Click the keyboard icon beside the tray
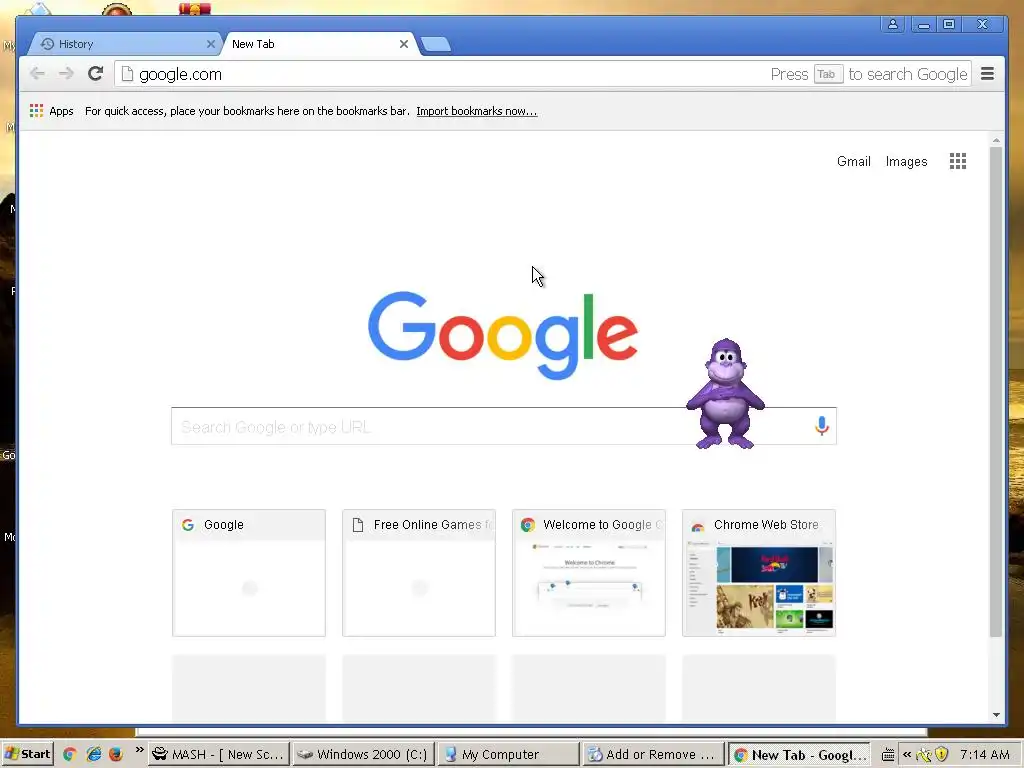Viewport: 1024px width, 768px height. click(888, 755)
